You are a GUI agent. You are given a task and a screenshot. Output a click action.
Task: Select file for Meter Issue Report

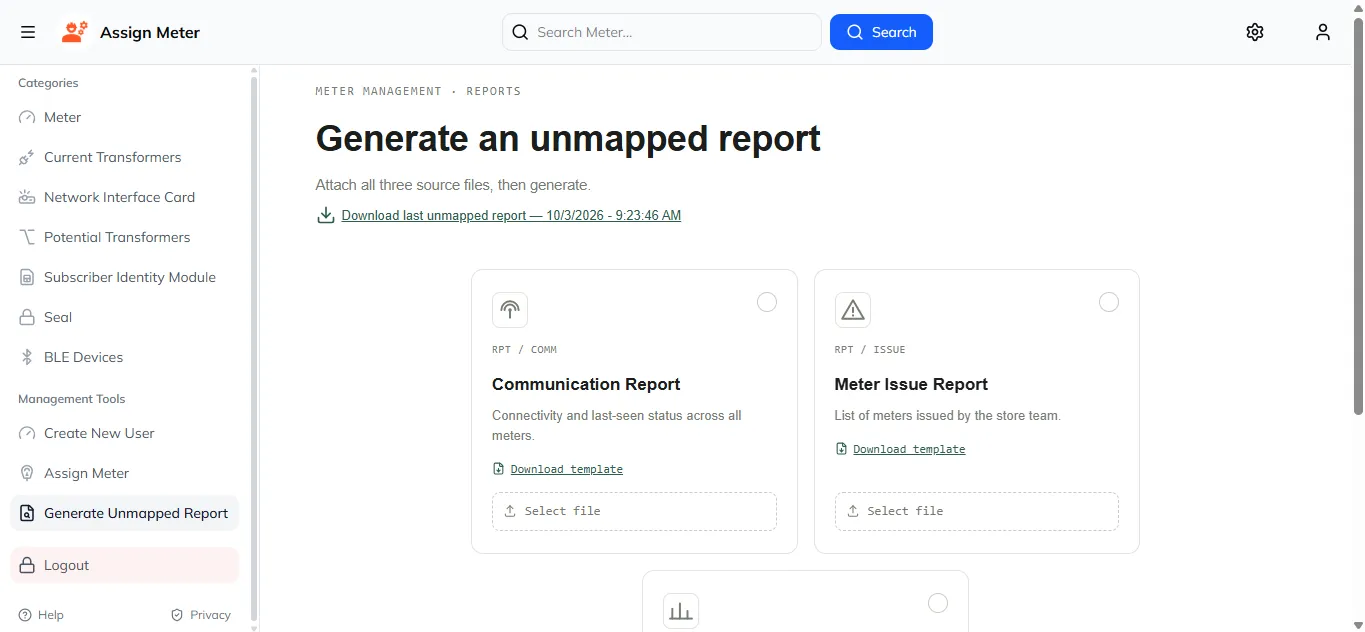(x=977, y=511)
